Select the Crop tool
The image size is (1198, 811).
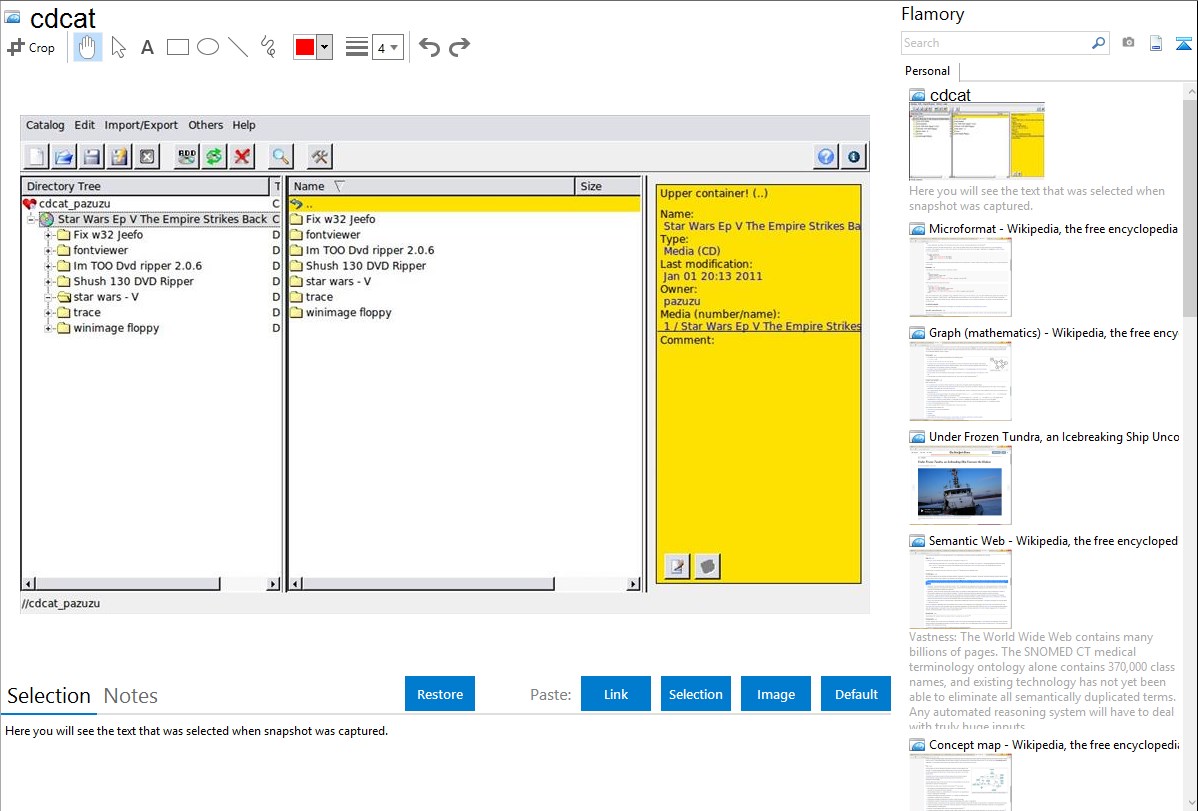click(x=31, y=47)
